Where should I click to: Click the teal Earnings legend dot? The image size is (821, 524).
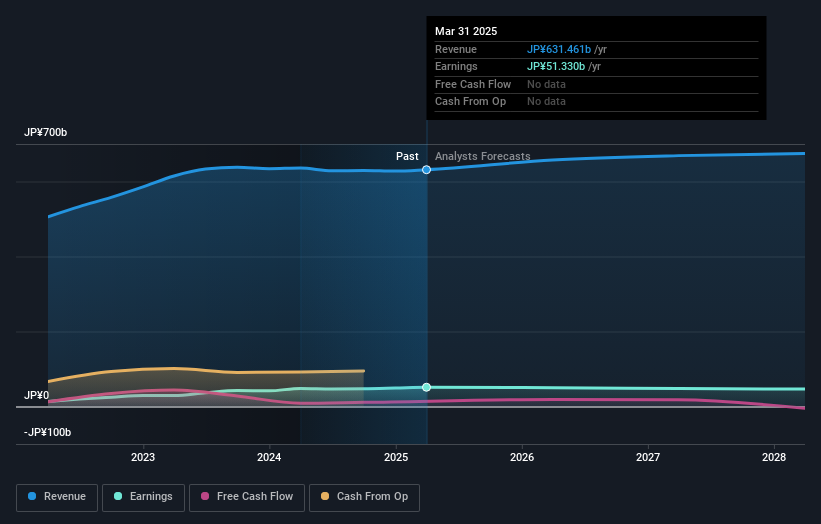(118, 496)
